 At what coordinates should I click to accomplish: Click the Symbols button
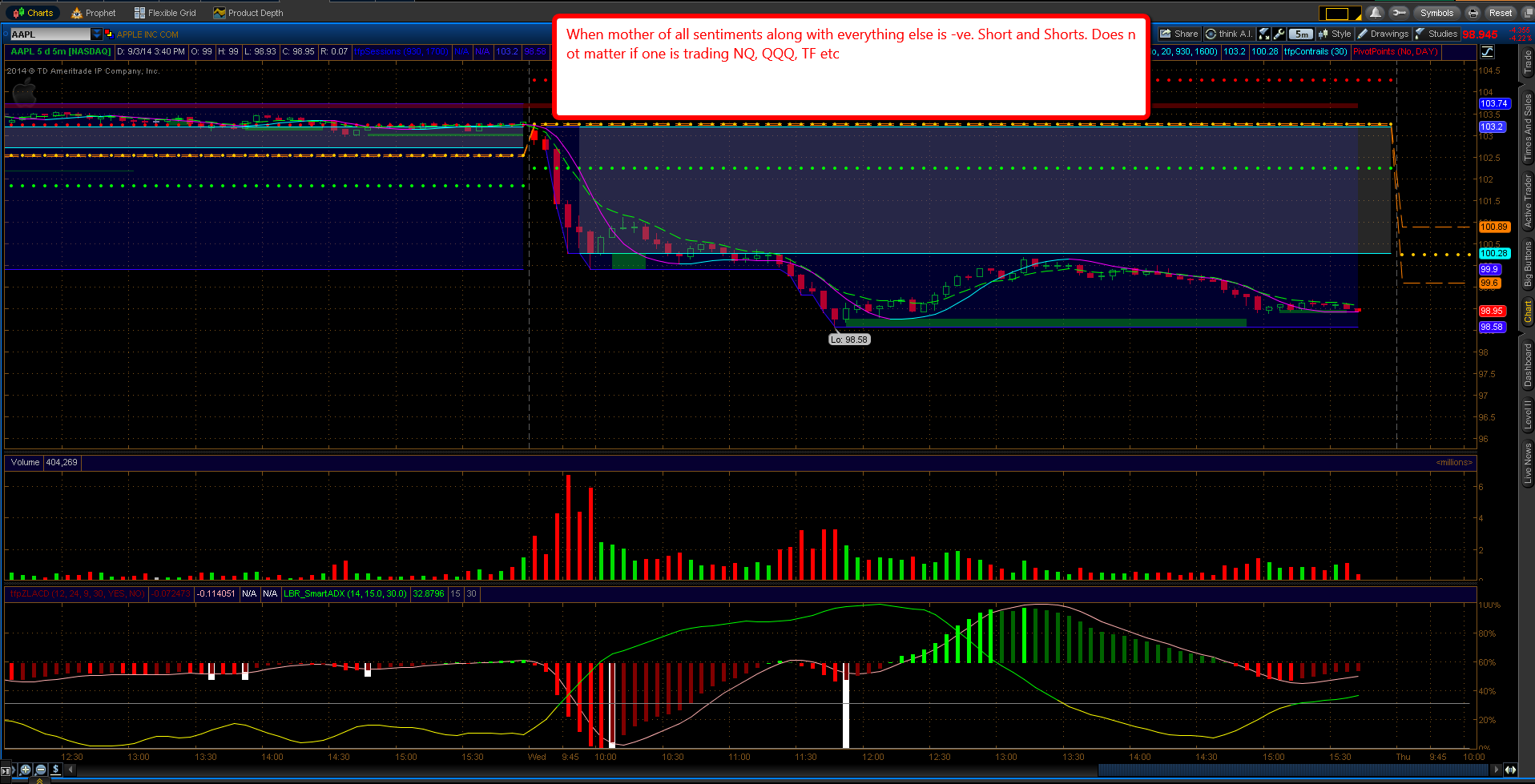point(1436,13)
